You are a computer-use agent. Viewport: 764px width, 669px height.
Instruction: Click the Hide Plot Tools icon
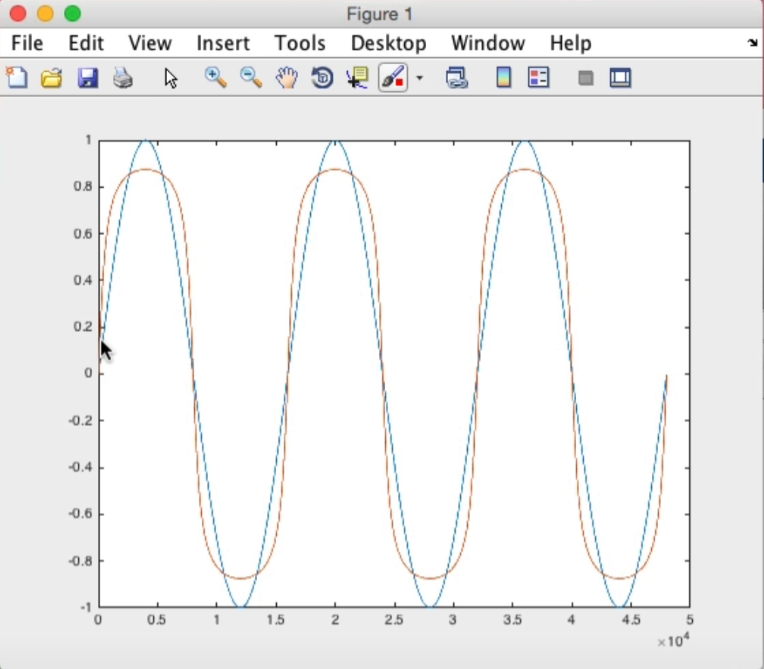tap(586, 78)
